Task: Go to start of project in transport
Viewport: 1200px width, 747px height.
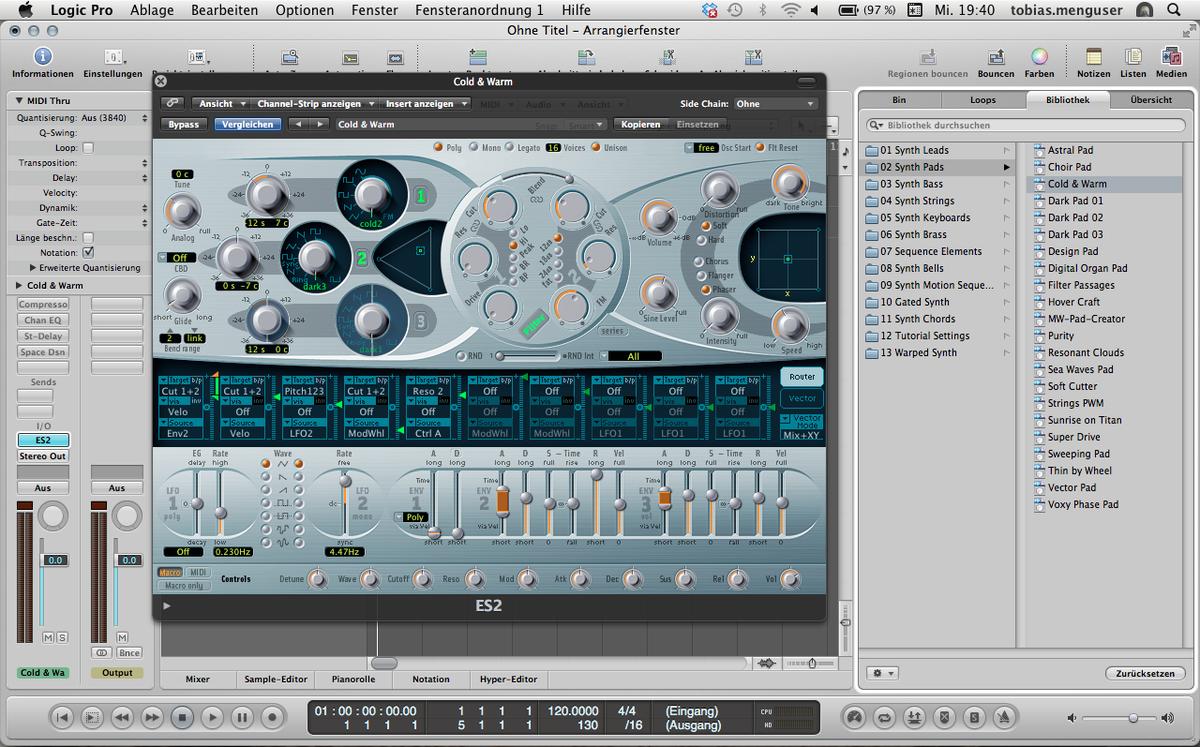Action: coord(62,716)
